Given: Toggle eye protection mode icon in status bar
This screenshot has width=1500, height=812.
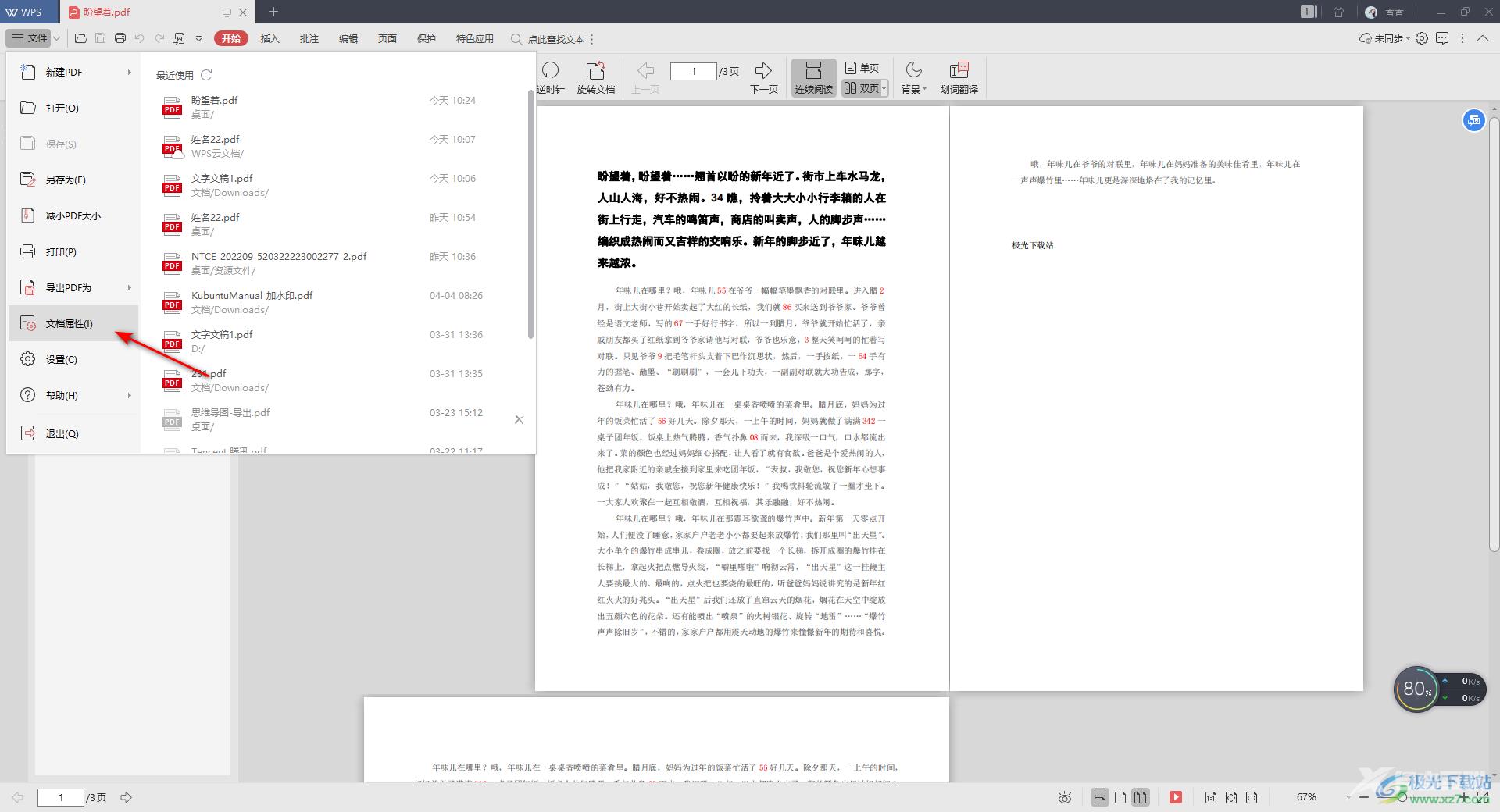Looking at the screenshot, I should (1064, 797).
